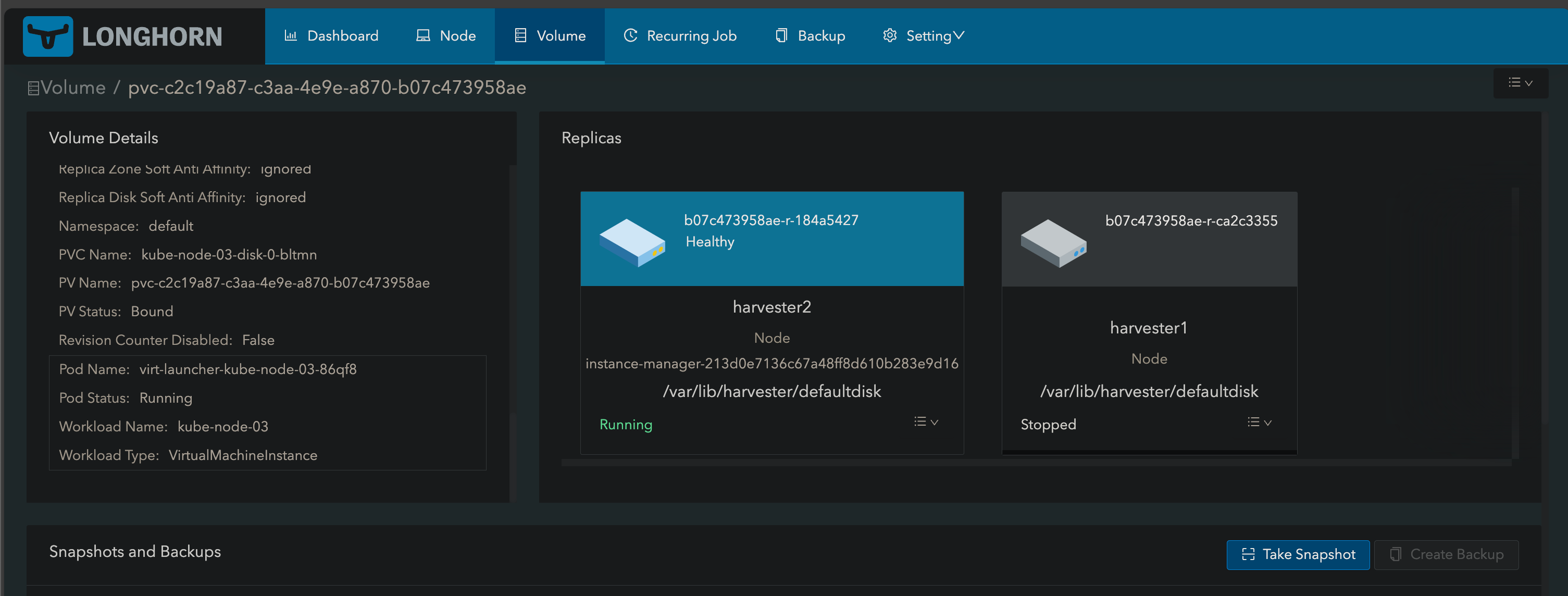Click the Longhorn bull logo
The image size is (1568, 596).
(x=47, y=36)
